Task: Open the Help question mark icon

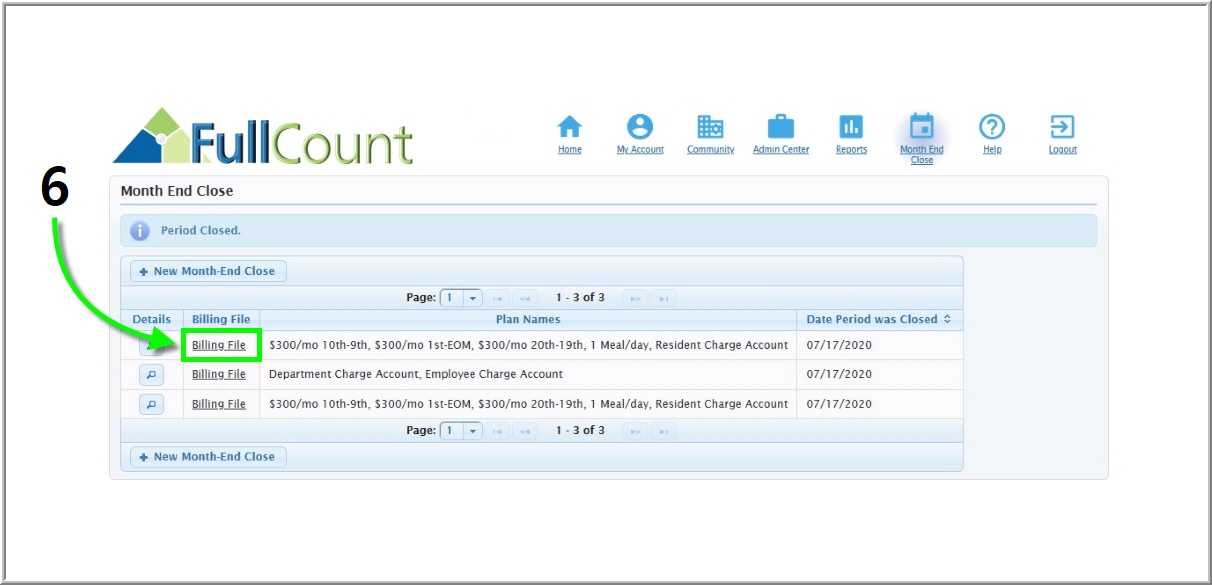Action: (991, 127)
